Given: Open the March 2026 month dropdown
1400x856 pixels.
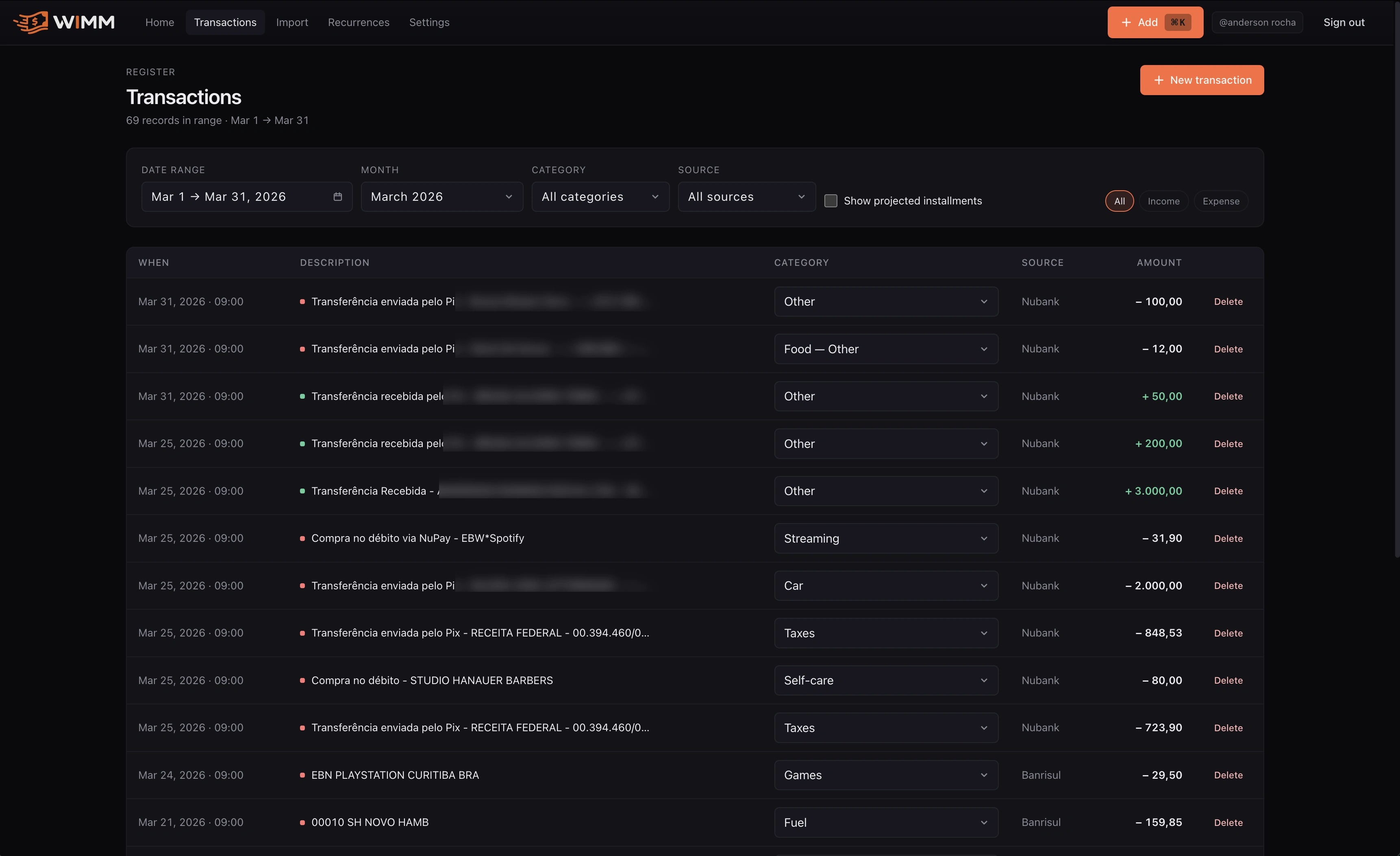Looking at the screenshot, I should click(441, 197).
